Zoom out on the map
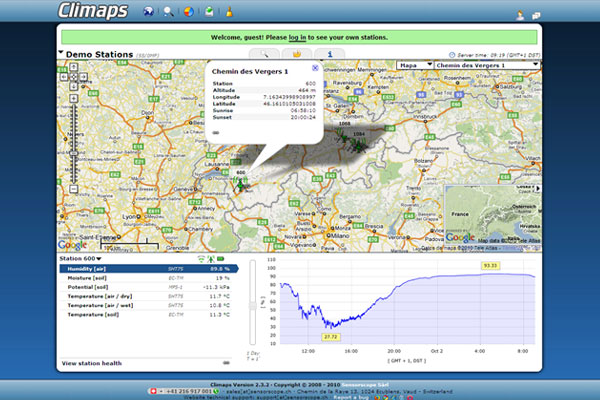Image resolution: width=600 pixels, height=400 pixels. (73, 189)
